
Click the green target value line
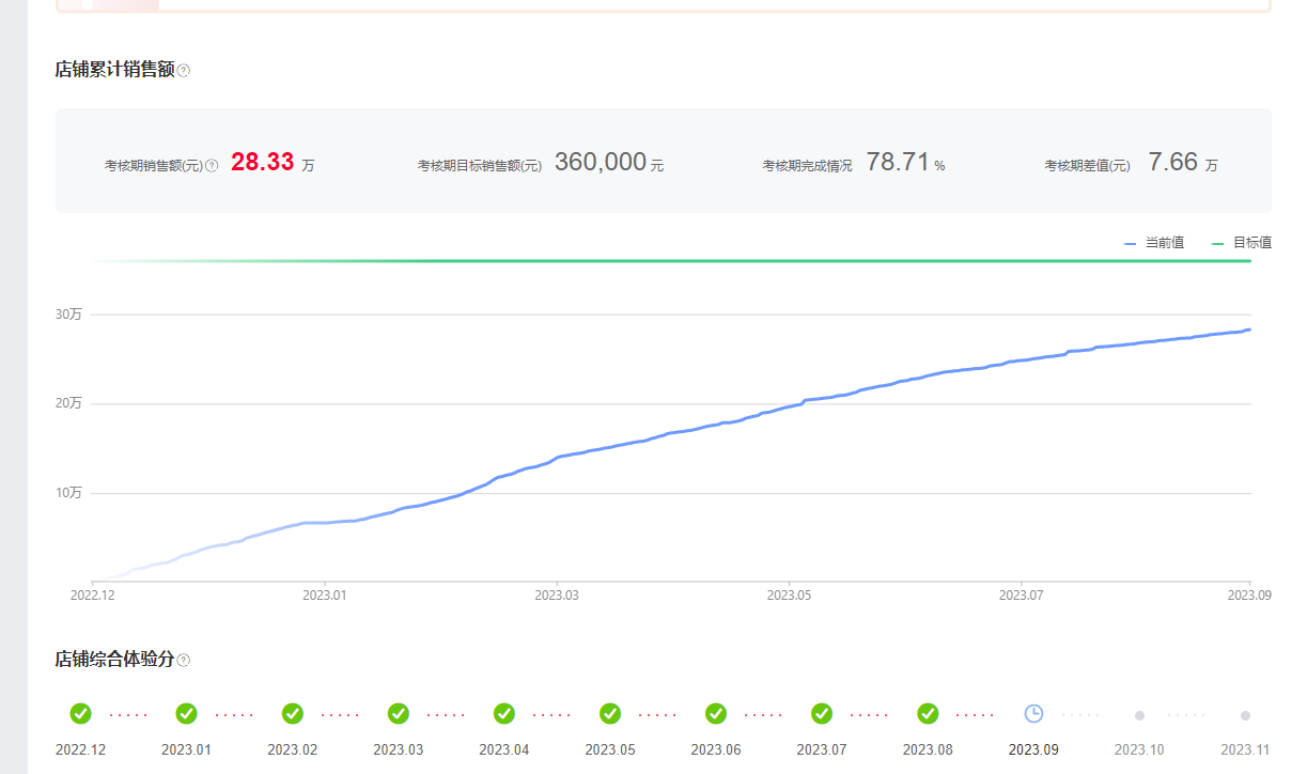[700, 261]
